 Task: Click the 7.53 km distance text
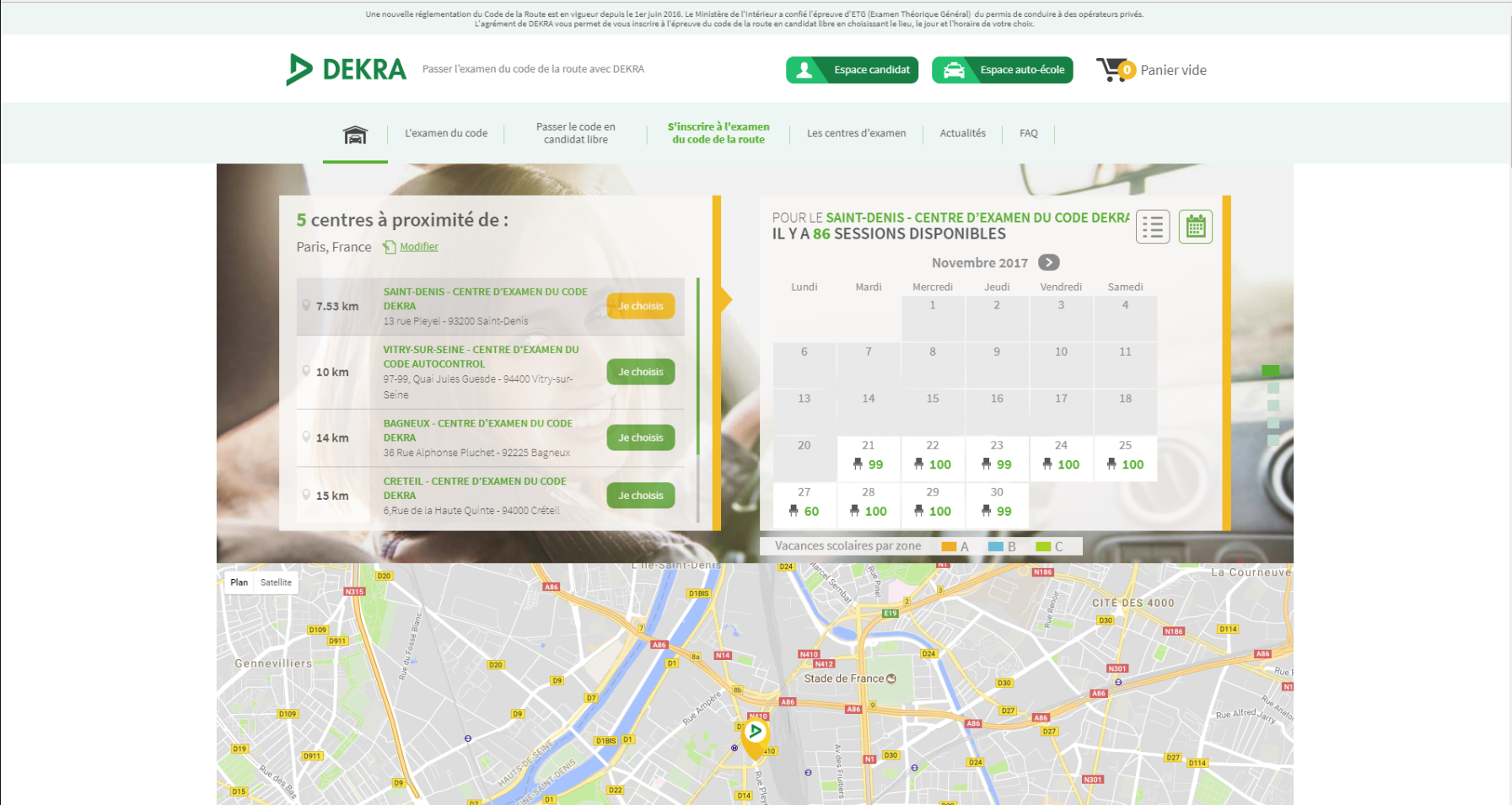click(337, 306)
